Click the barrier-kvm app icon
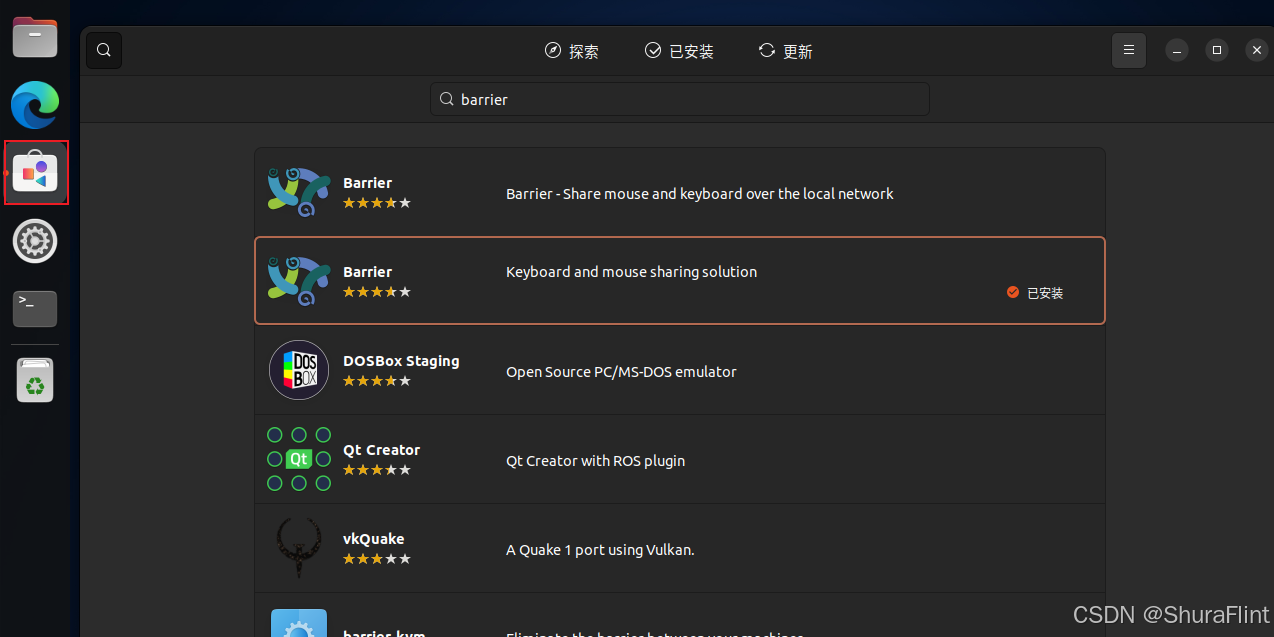1274x637 pixels. click(297, 625)
